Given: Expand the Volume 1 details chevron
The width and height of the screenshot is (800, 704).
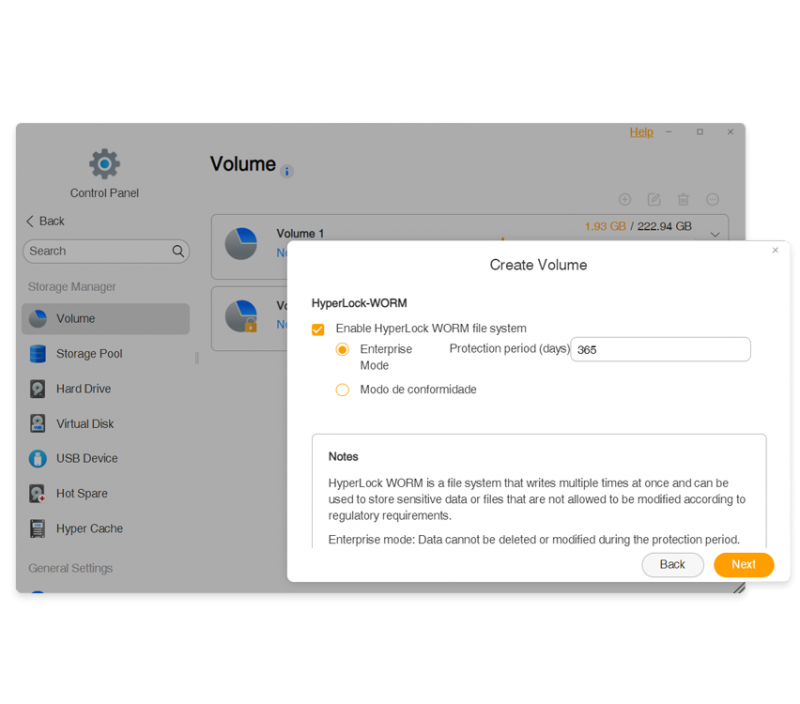Looking at the screenshot, I should pyautogui.click(x=715, y=235).
